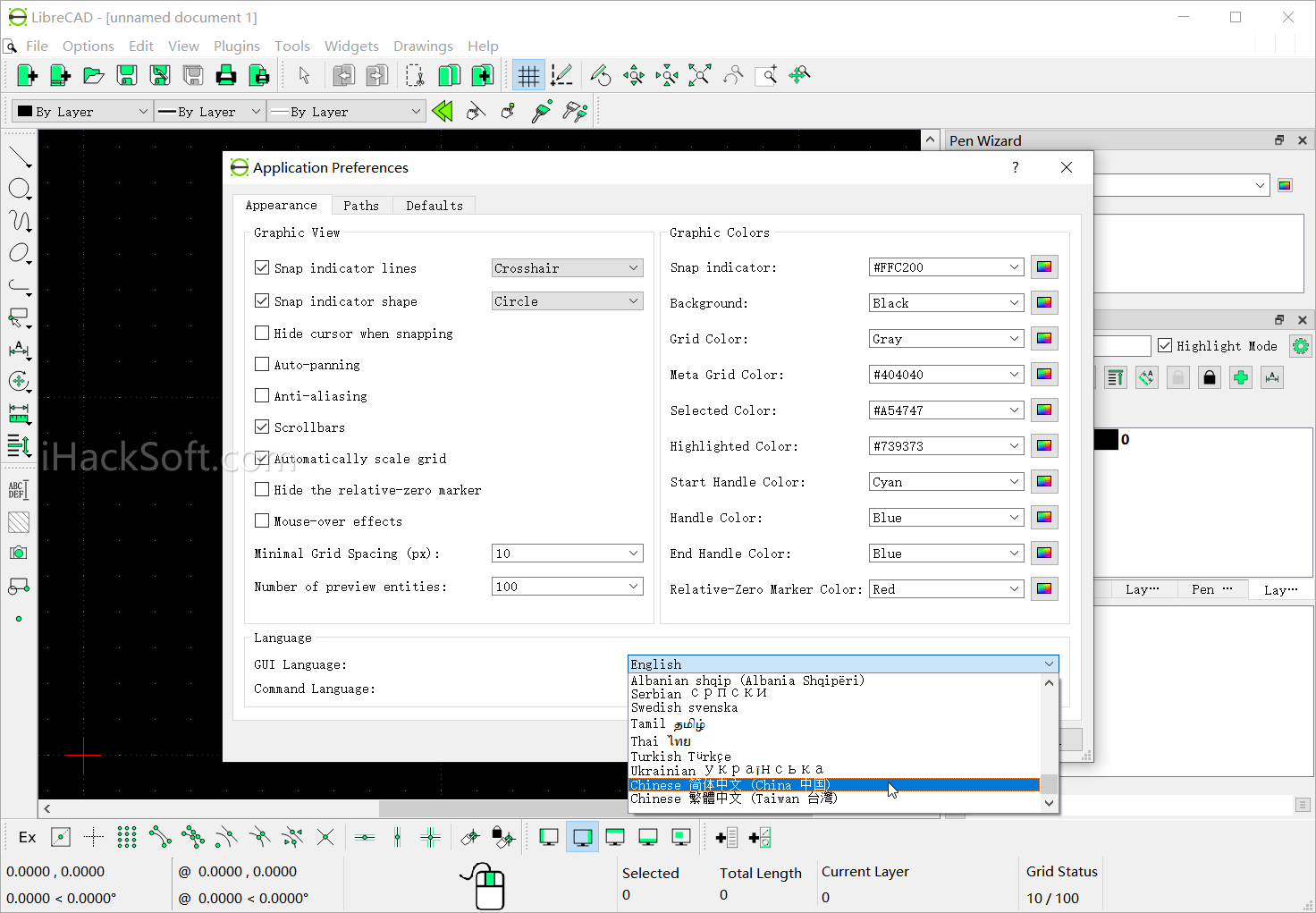Select the Line tool in left toolbar

tap(19, 157)
